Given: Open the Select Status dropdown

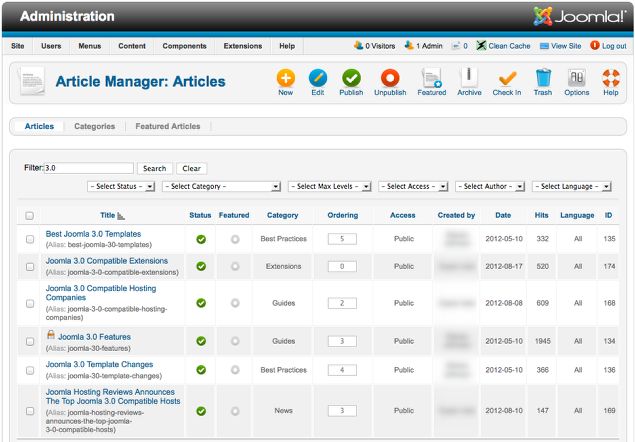Looking at the screenshot, I should [121, 186].
